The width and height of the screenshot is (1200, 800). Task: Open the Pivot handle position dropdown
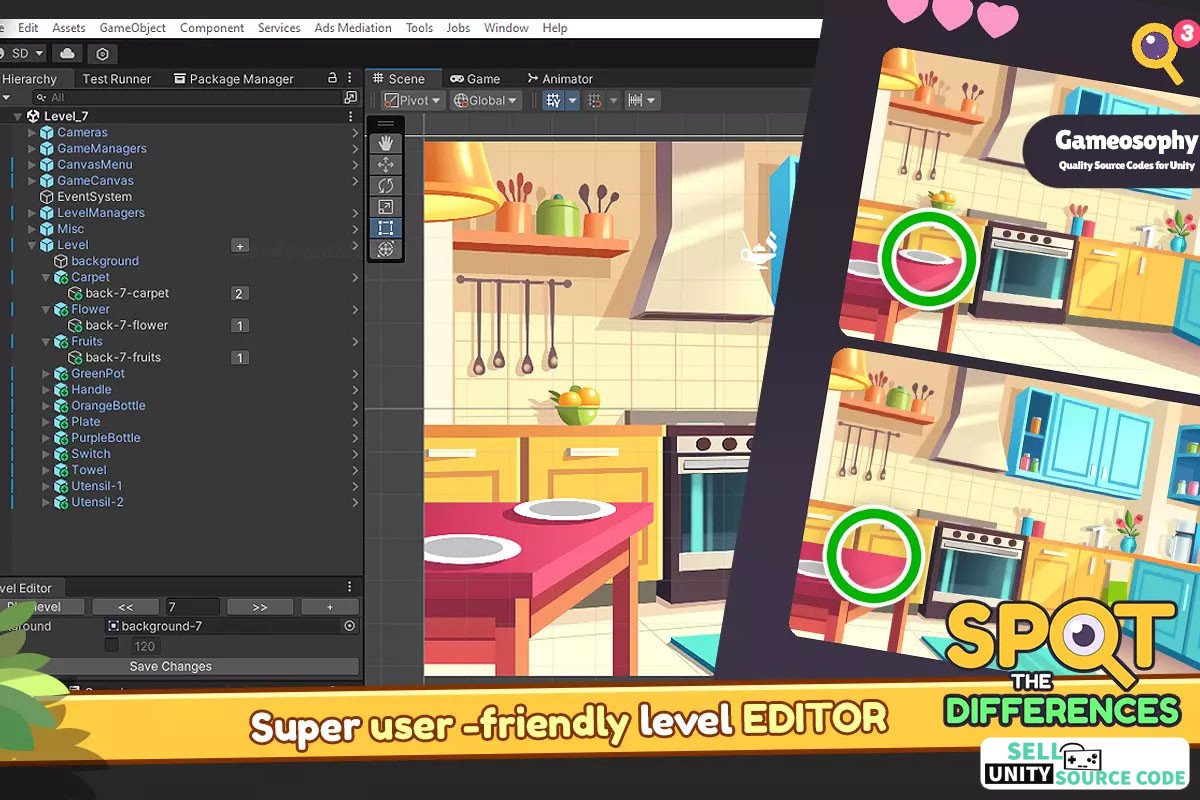(412, 100)
